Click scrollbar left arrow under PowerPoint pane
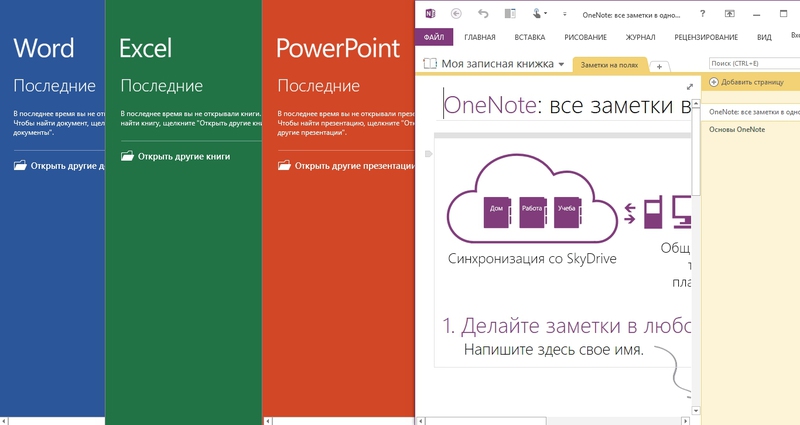 267,421
